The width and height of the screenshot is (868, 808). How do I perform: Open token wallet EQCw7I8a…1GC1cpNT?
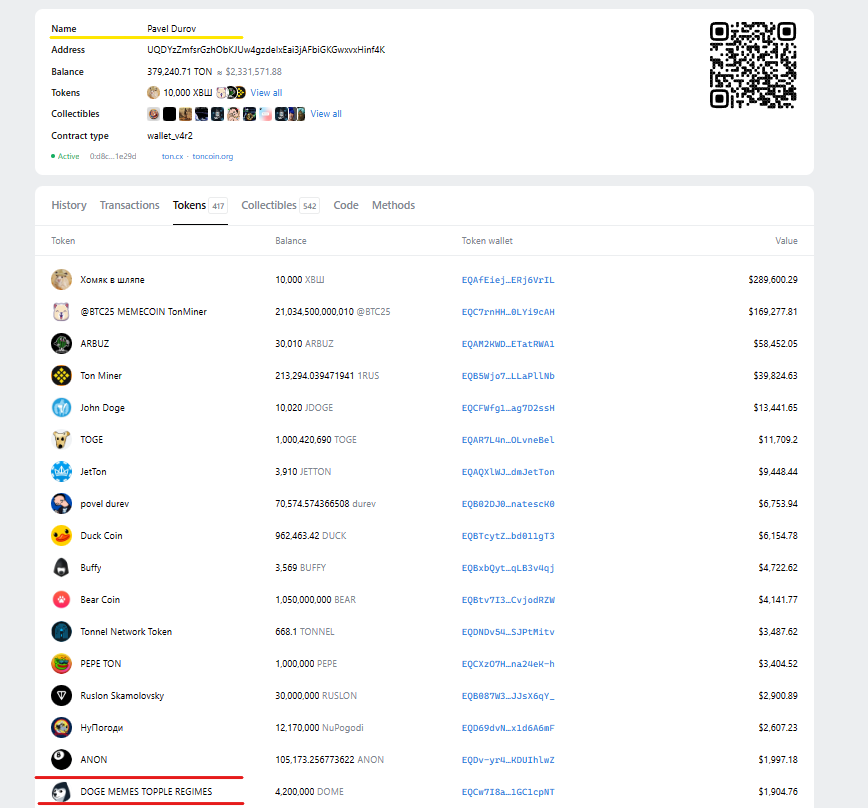pos(508,792)
